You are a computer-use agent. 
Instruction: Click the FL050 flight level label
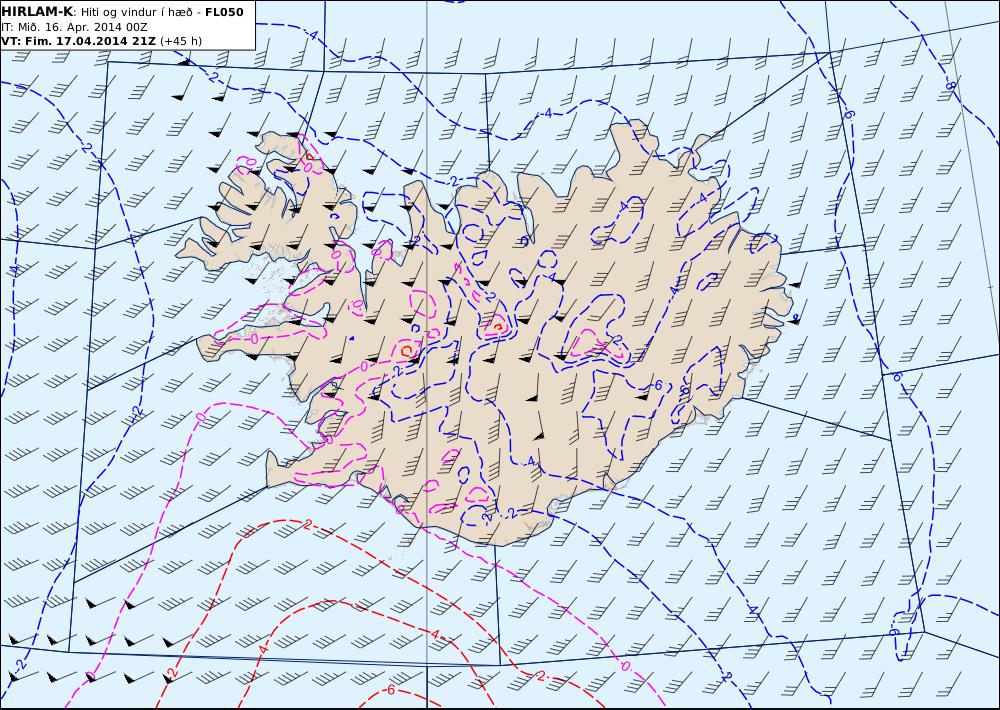tap(224, 12)
